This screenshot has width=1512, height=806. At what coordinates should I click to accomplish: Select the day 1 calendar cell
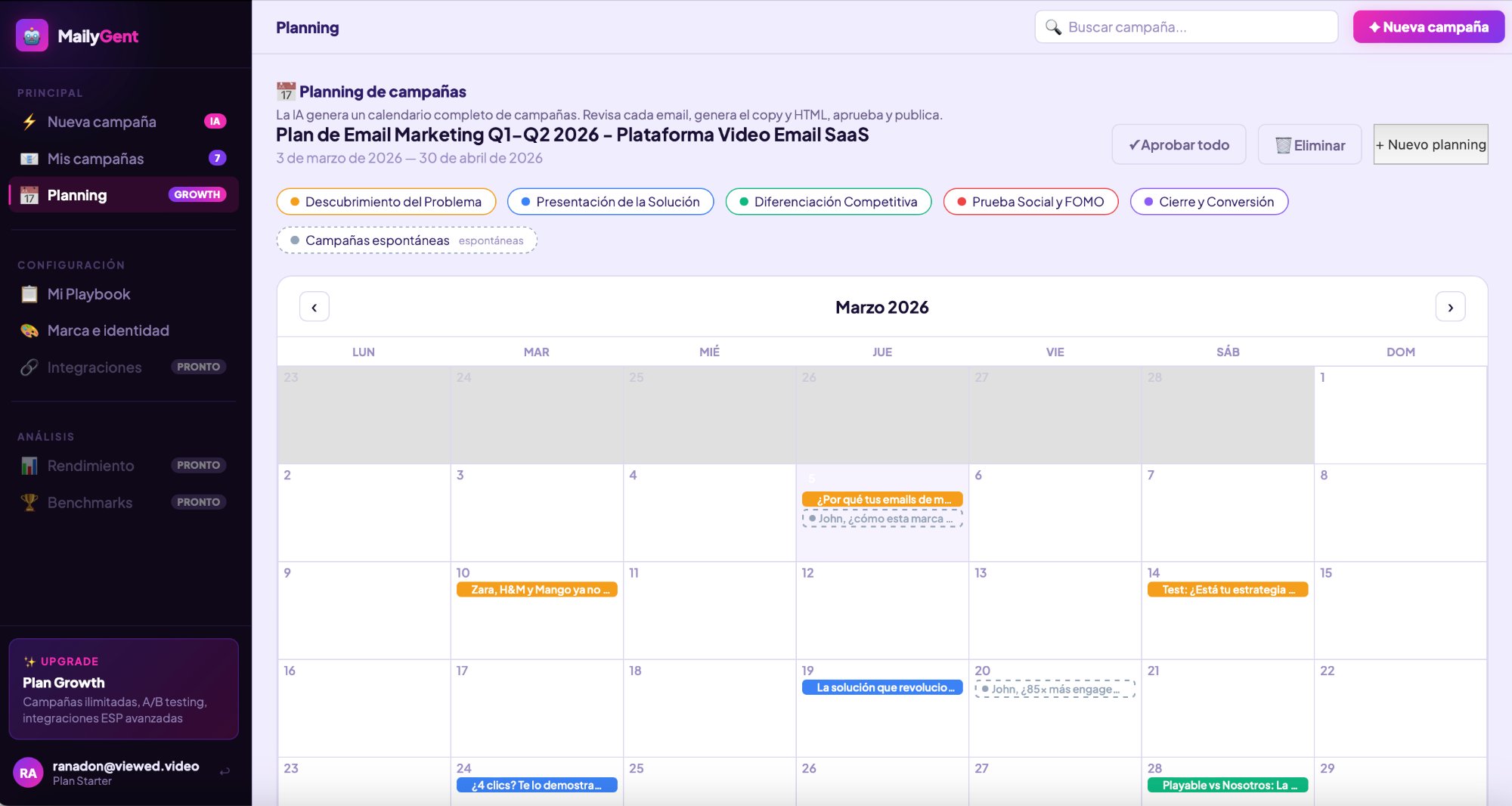click(1400, 415)
